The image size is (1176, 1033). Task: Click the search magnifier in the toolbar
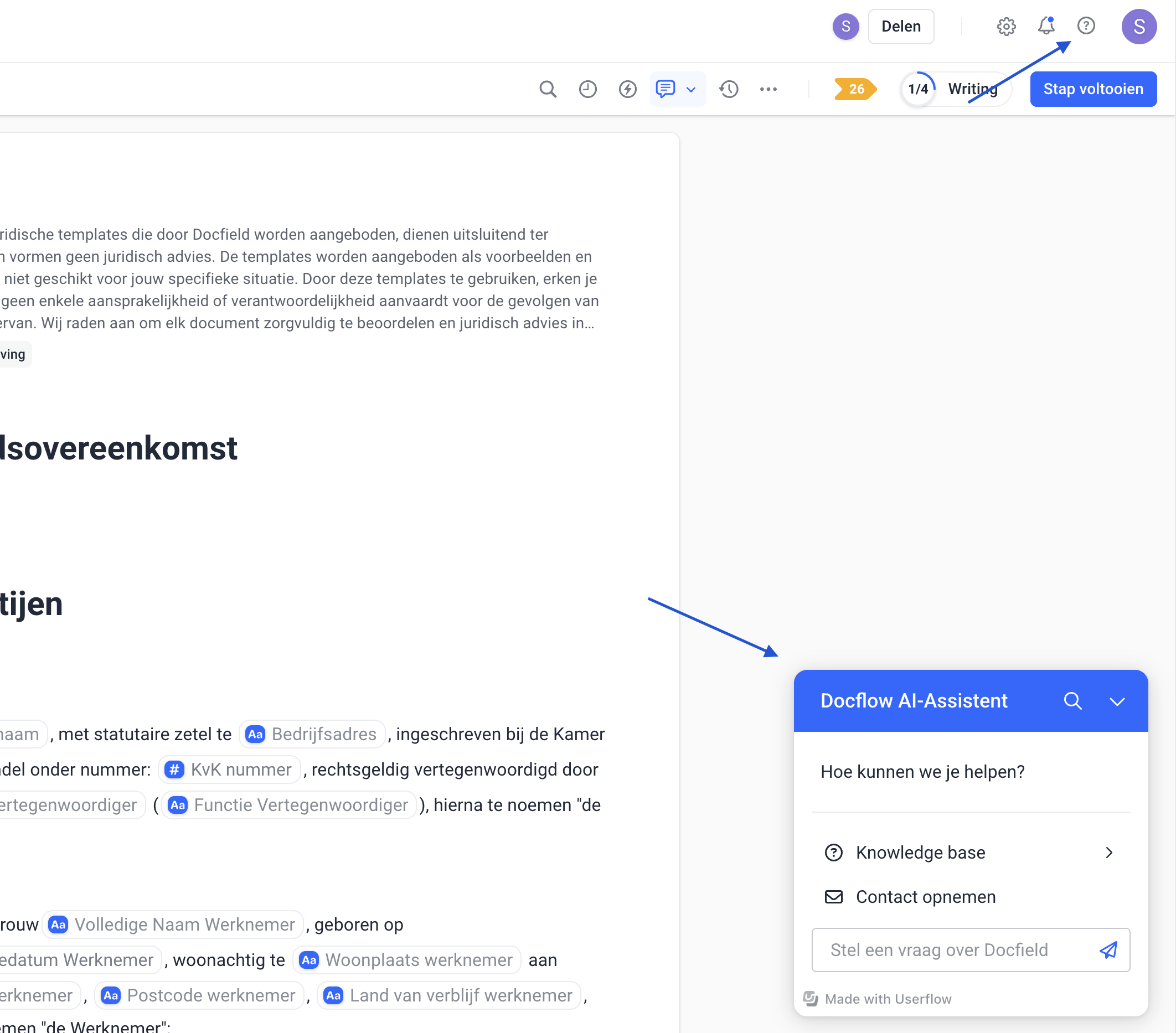[x=547, y=89]
